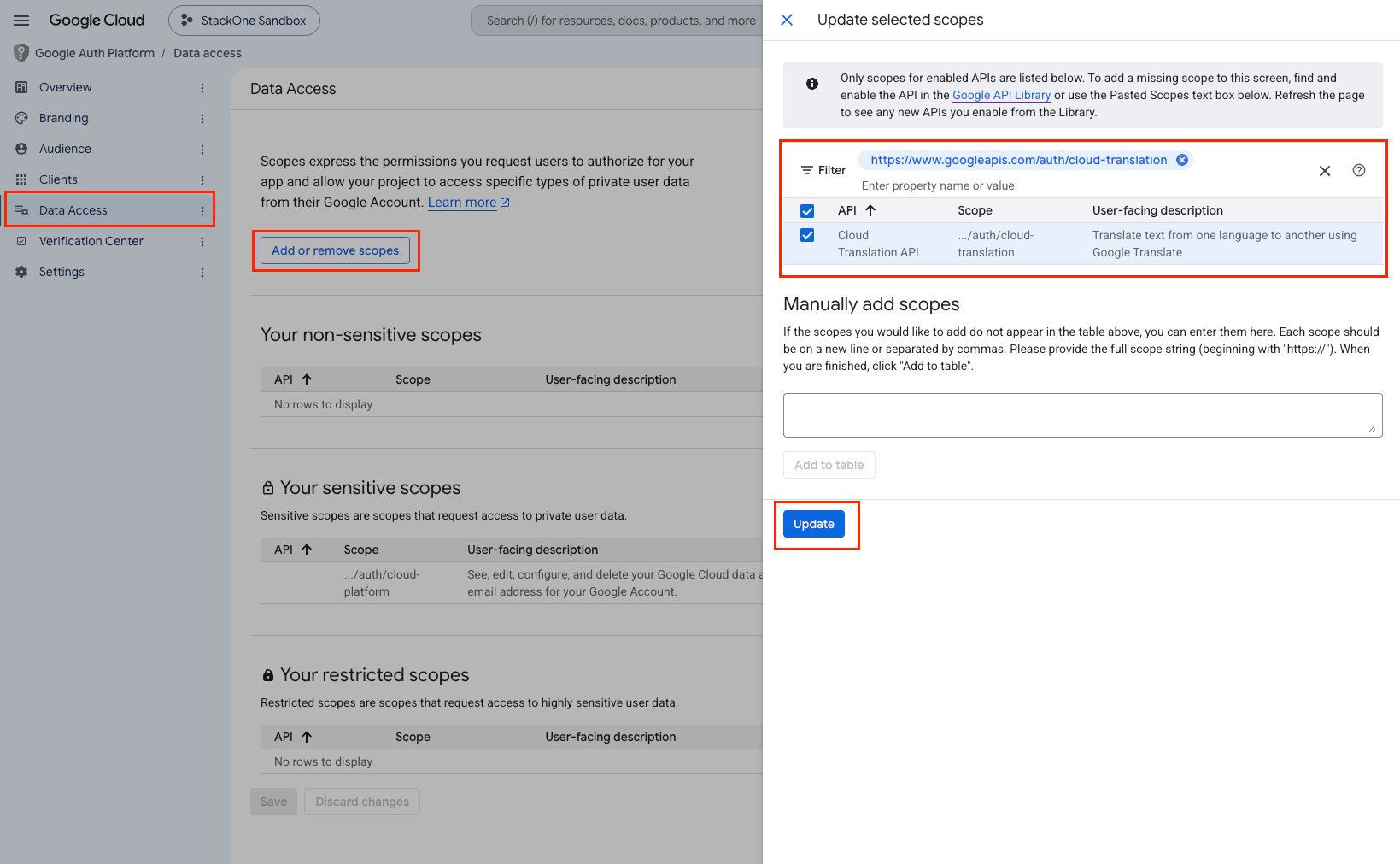This screenshot has width=1400, height=864.
Task: Sort sensitive scopes by API arrow
Action: [307, 550]
